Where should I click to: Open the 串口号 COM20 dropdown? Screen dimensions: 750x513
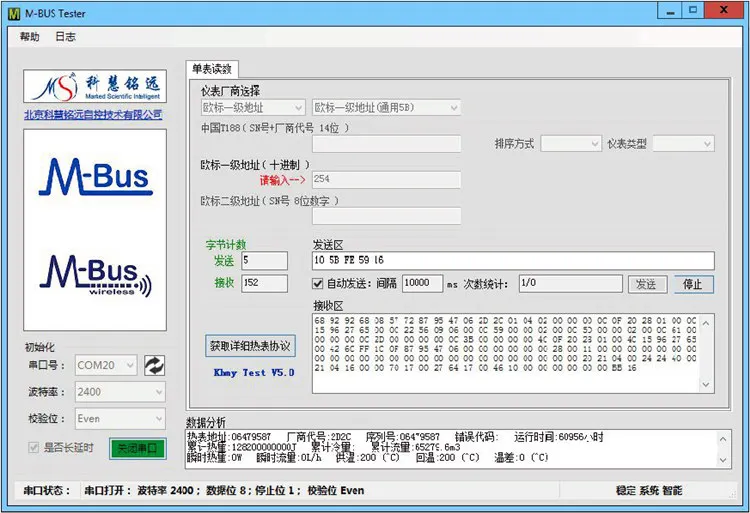click(106, 365)
